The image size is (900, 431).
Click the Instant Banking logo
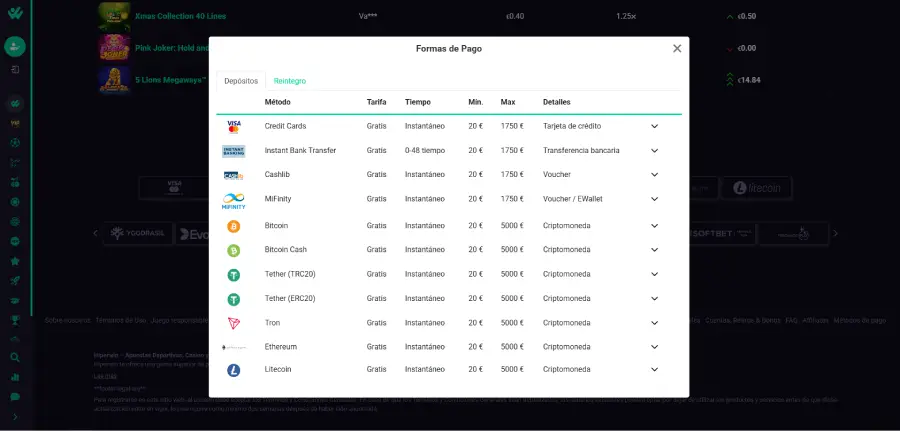234,151
